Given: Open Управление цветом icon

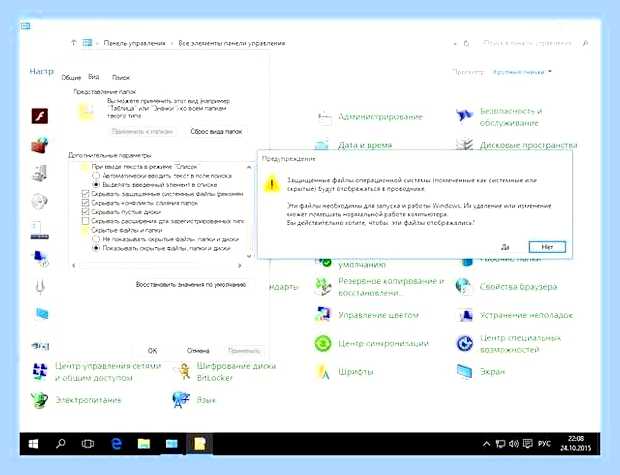Looking at the screenshot, I should coord(323,314).
